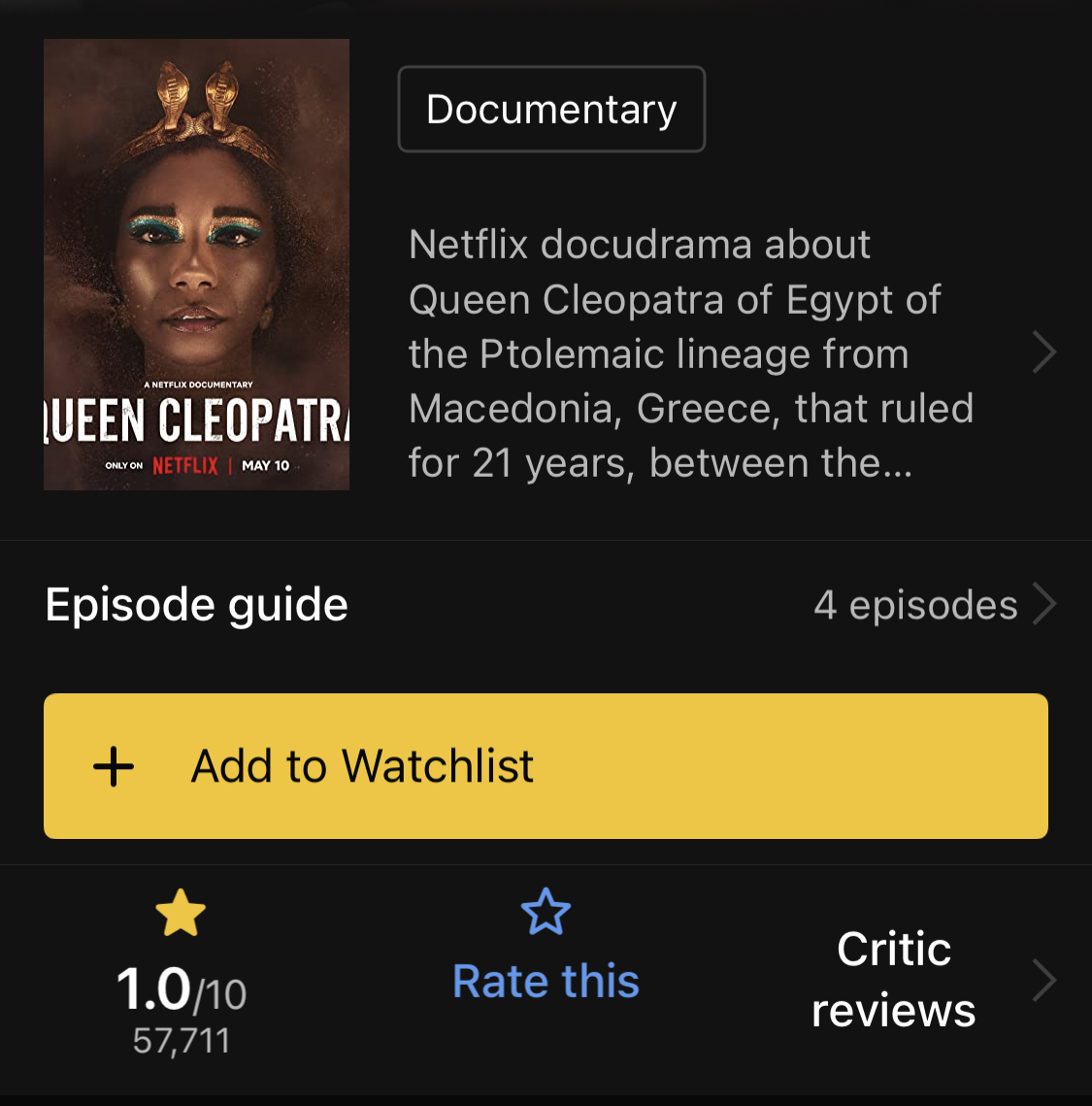Tap the blue outlined star icon
This screenshot has width=1092, height=1106.
[x=546, y=912]
